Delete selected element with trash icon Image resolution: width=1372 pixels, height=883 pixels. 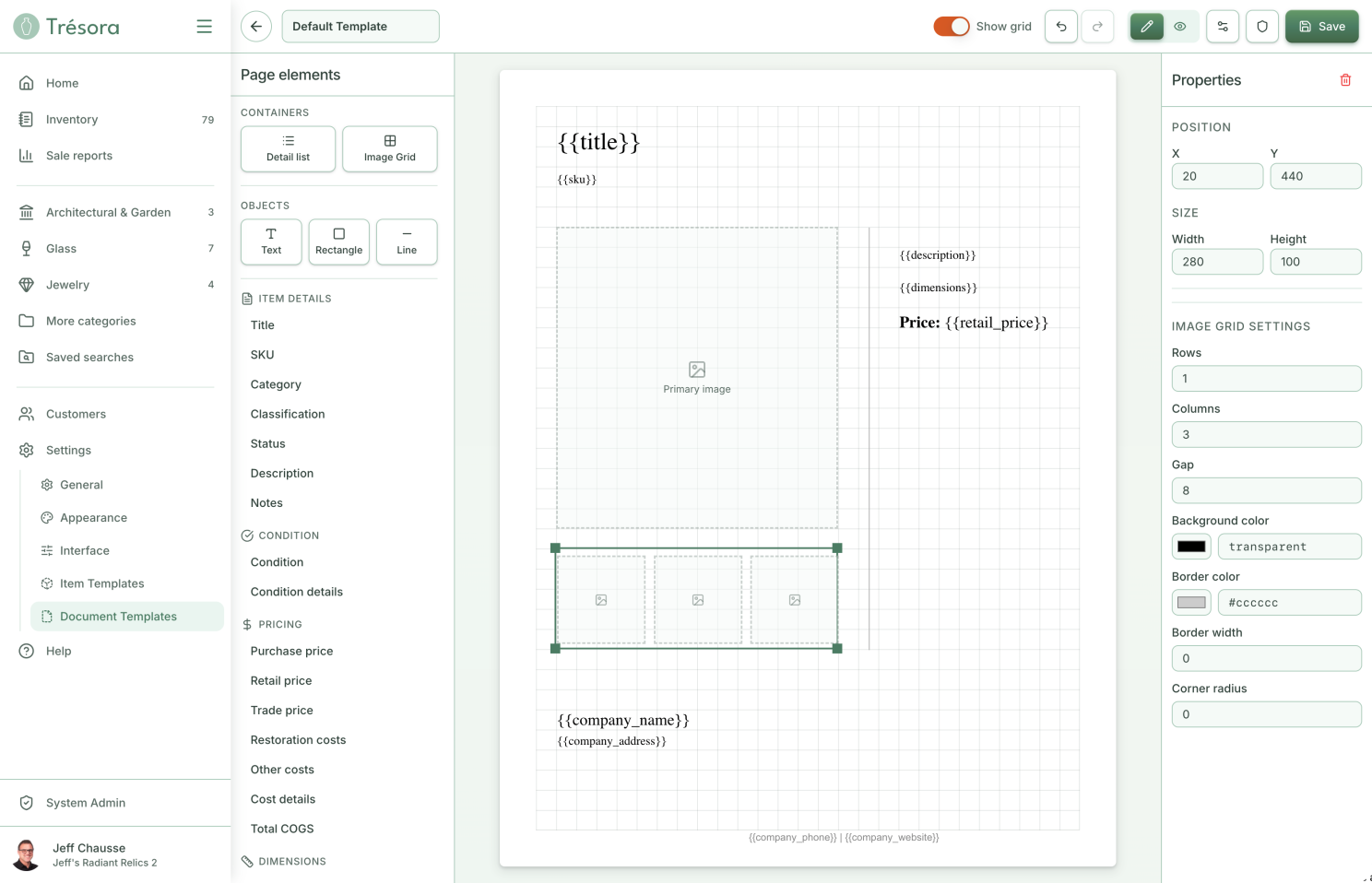(x=1345, y=80)
